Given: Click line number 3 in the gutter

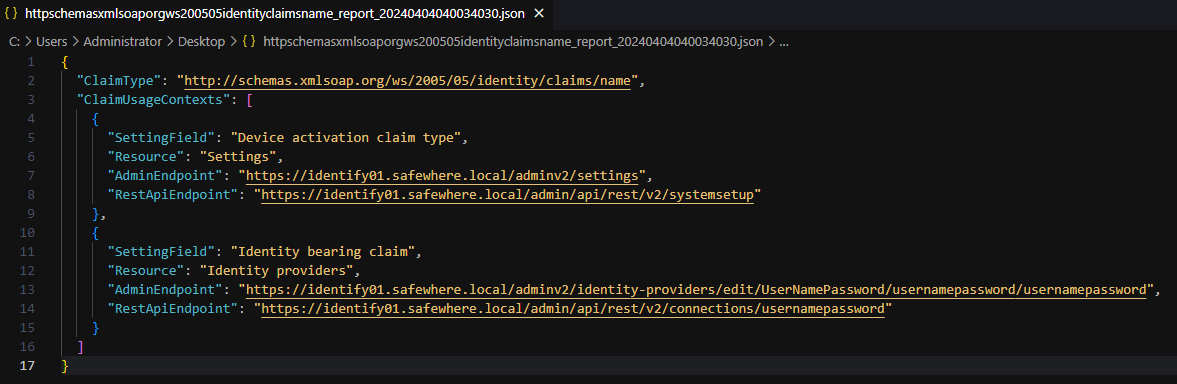Looking at the screenshot, I should point(30,100).
